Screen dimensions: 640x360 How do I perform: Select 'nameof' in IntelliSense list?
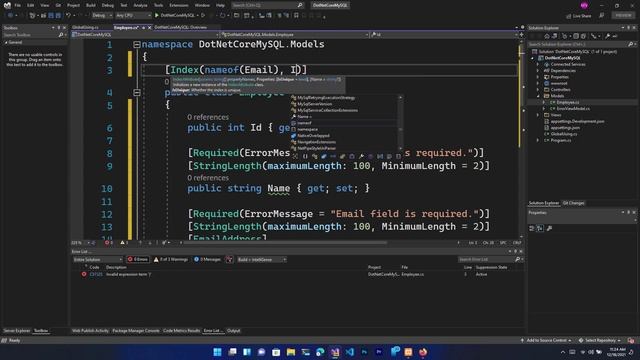[x=344, y=123]
